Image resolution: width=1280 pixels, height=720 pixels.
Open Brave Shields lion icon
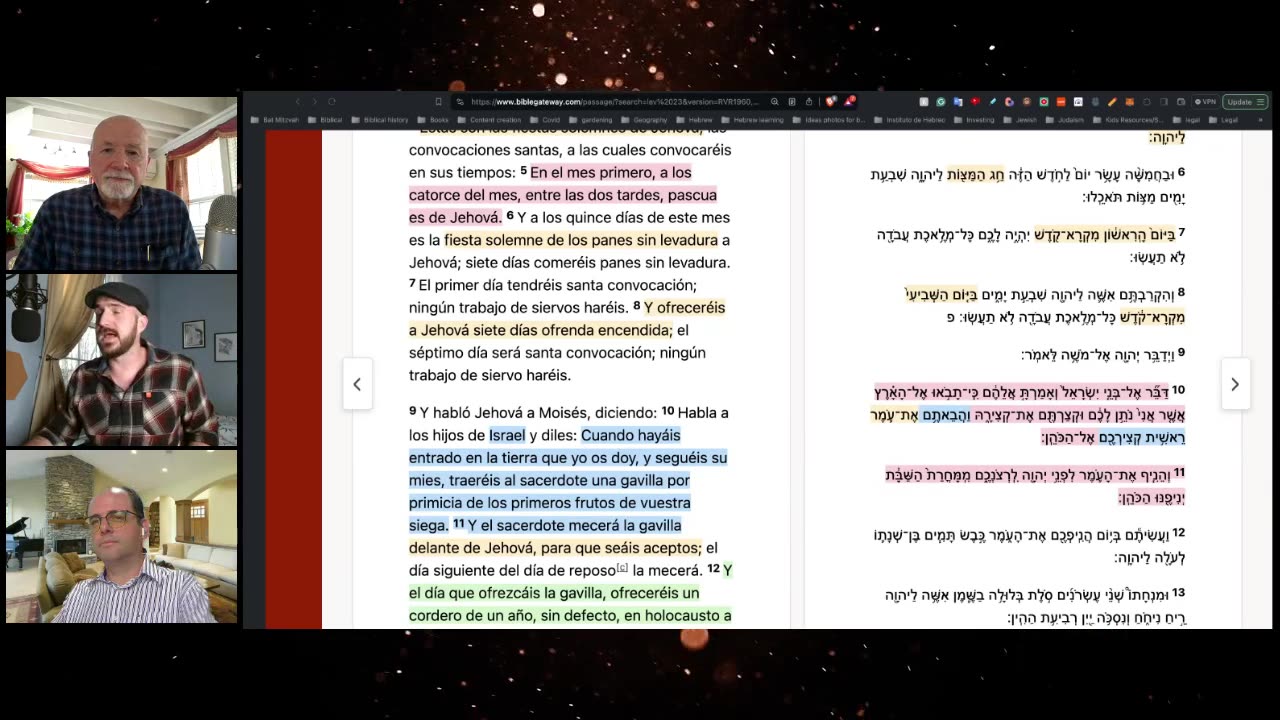coord(831,101)
